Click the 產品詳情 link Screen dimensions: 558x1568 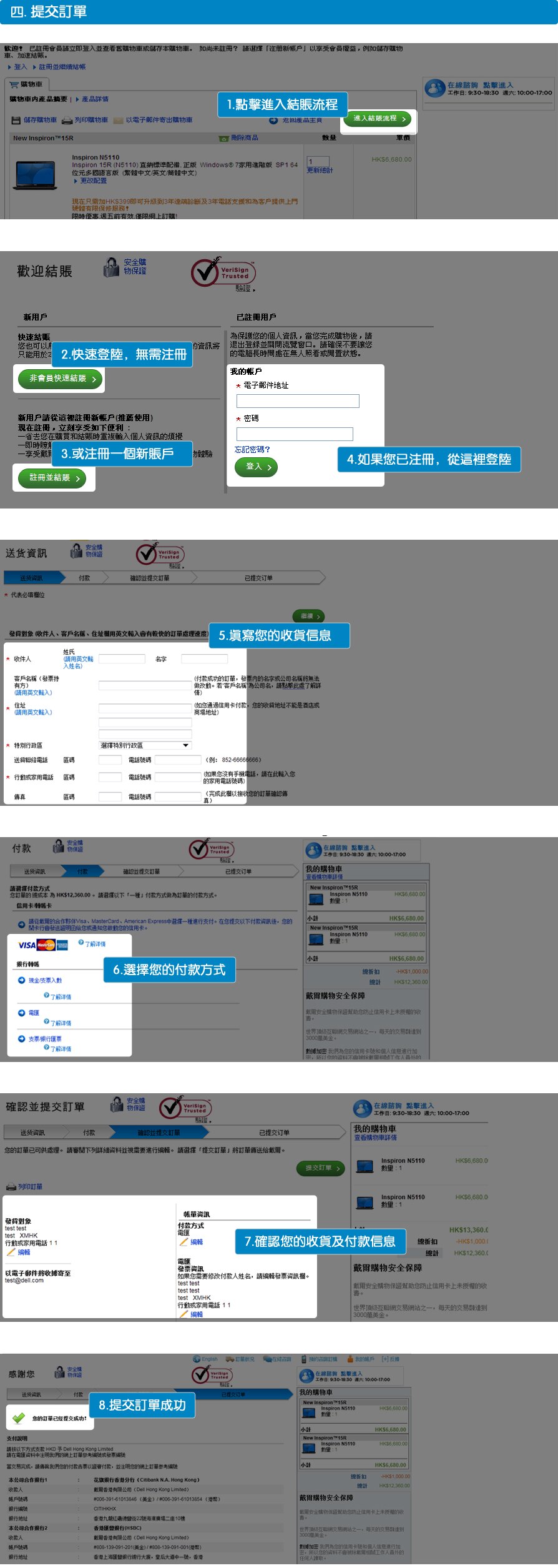pos(95,99)
